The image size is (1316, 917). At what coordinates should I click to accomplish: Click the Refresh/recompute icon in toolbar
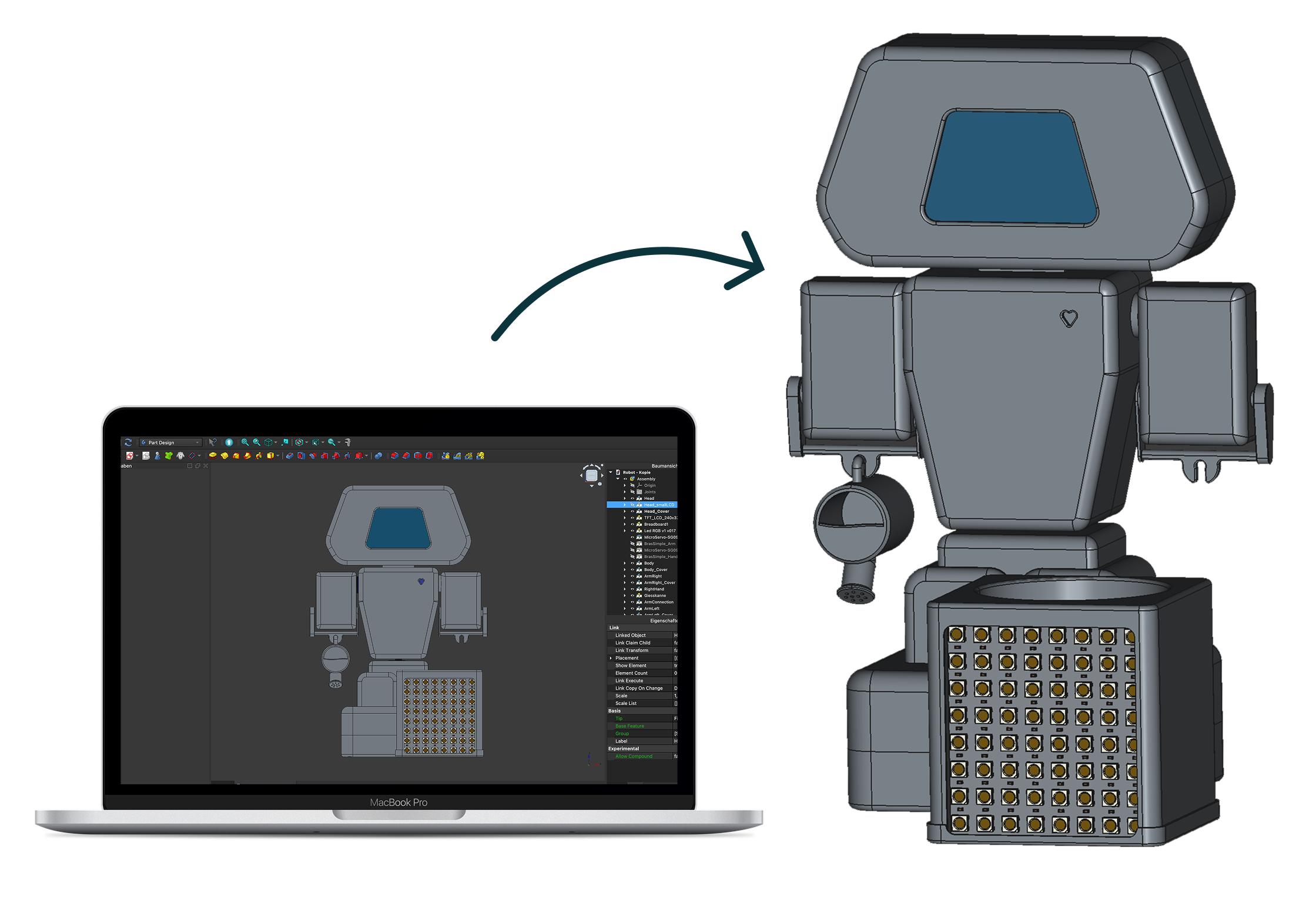128,442
